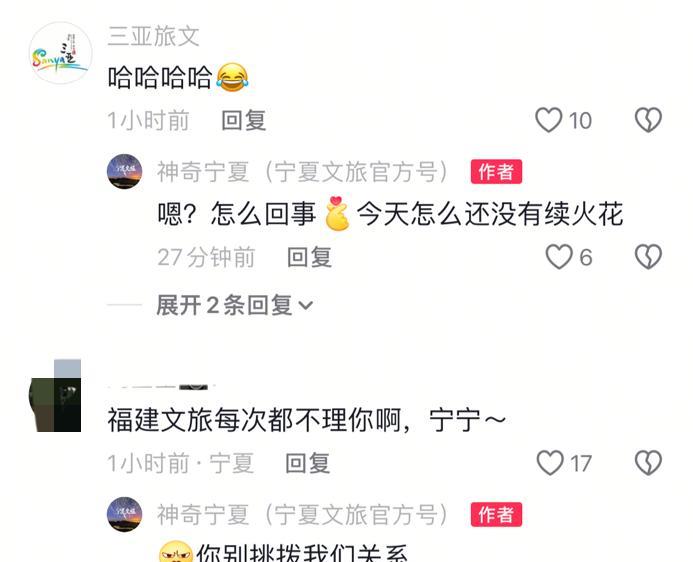Open second 神奇宁夏（宁夏文旅官方号）username at bottom
This screenshot has width=693, height=562.
pos(303,515)
